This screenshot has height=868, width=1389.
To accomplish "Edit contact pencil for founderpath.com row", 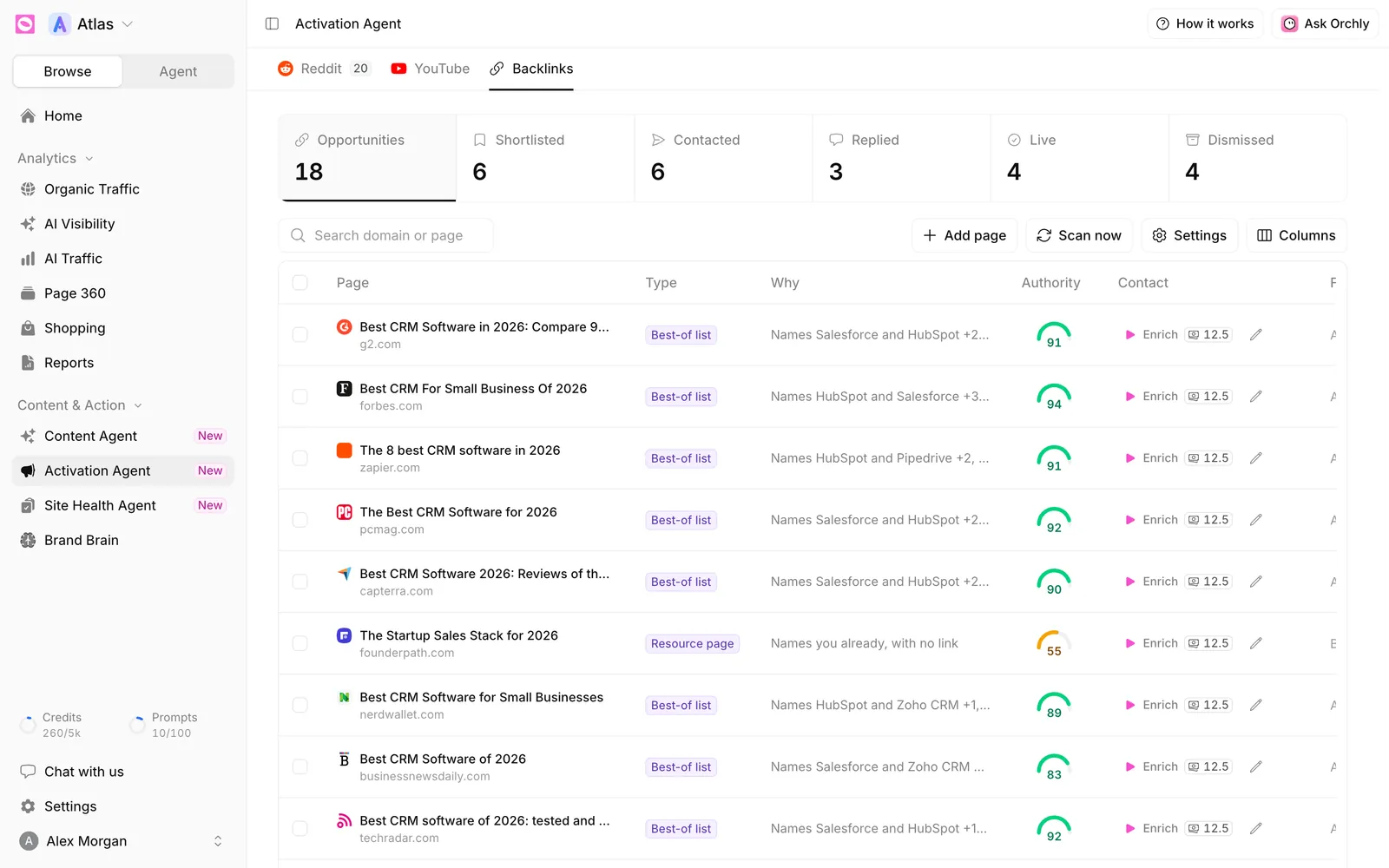I will (x=1255, y=643).
